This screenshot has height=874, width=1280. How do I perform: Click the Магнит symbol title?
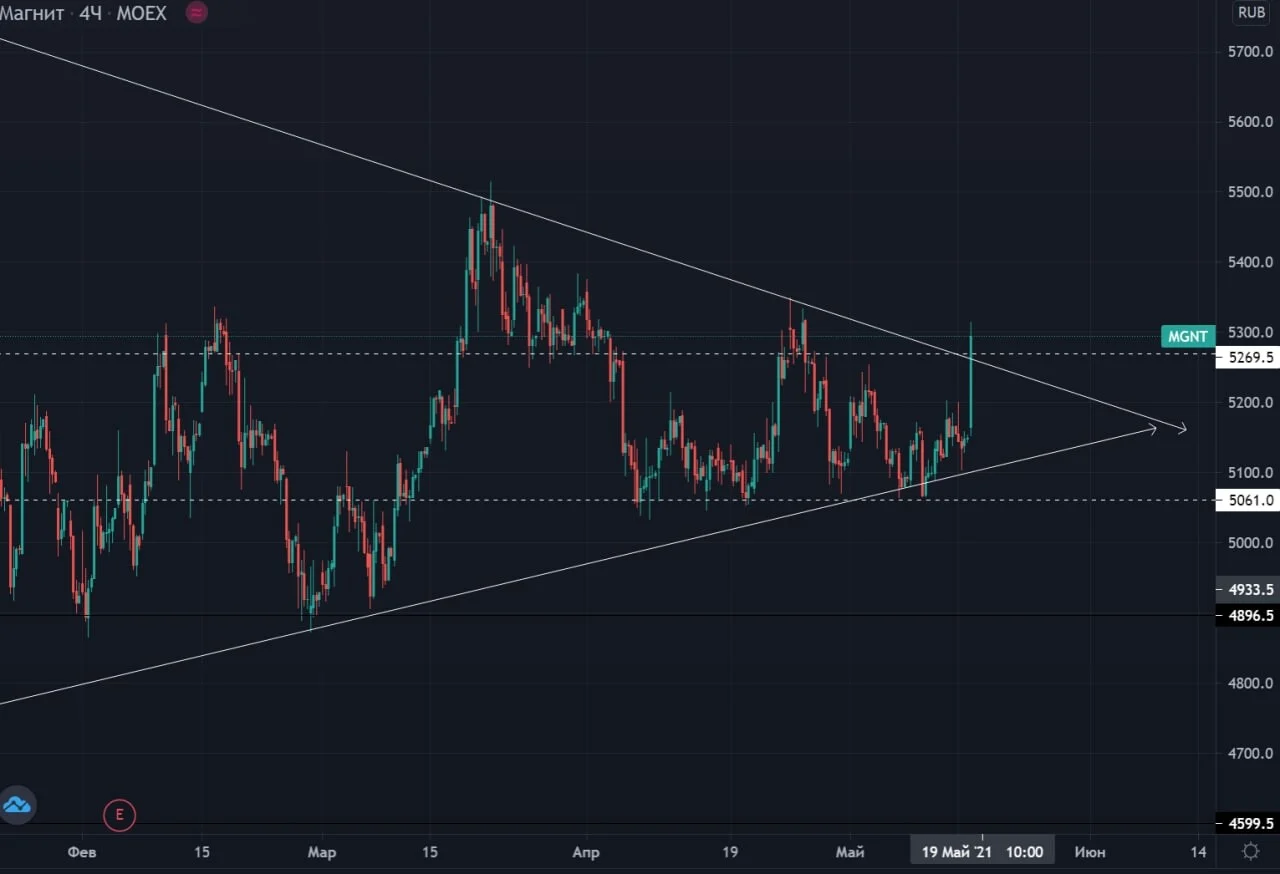(33, 13)
